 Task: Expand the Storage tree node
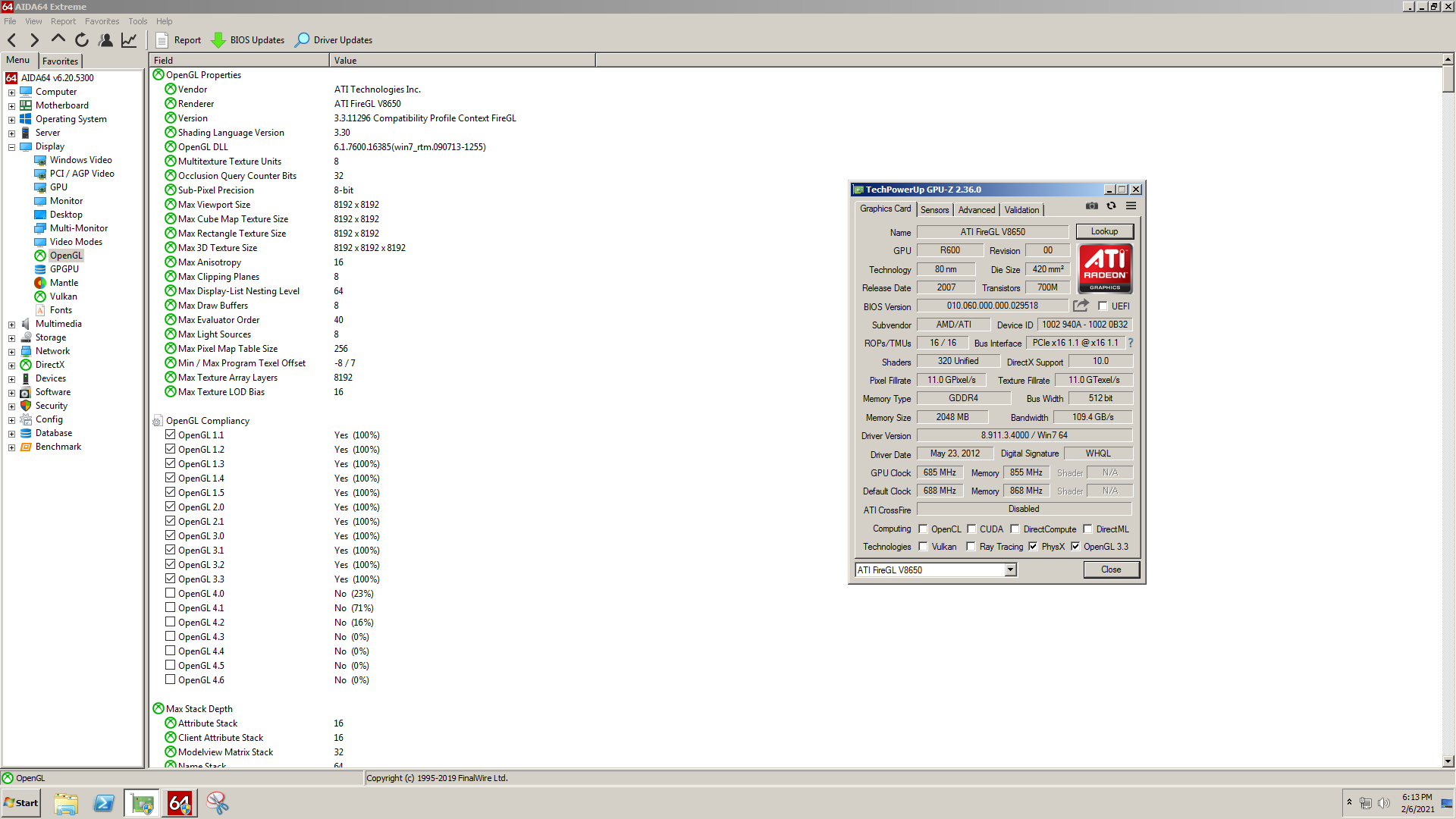tap(11, 338)
